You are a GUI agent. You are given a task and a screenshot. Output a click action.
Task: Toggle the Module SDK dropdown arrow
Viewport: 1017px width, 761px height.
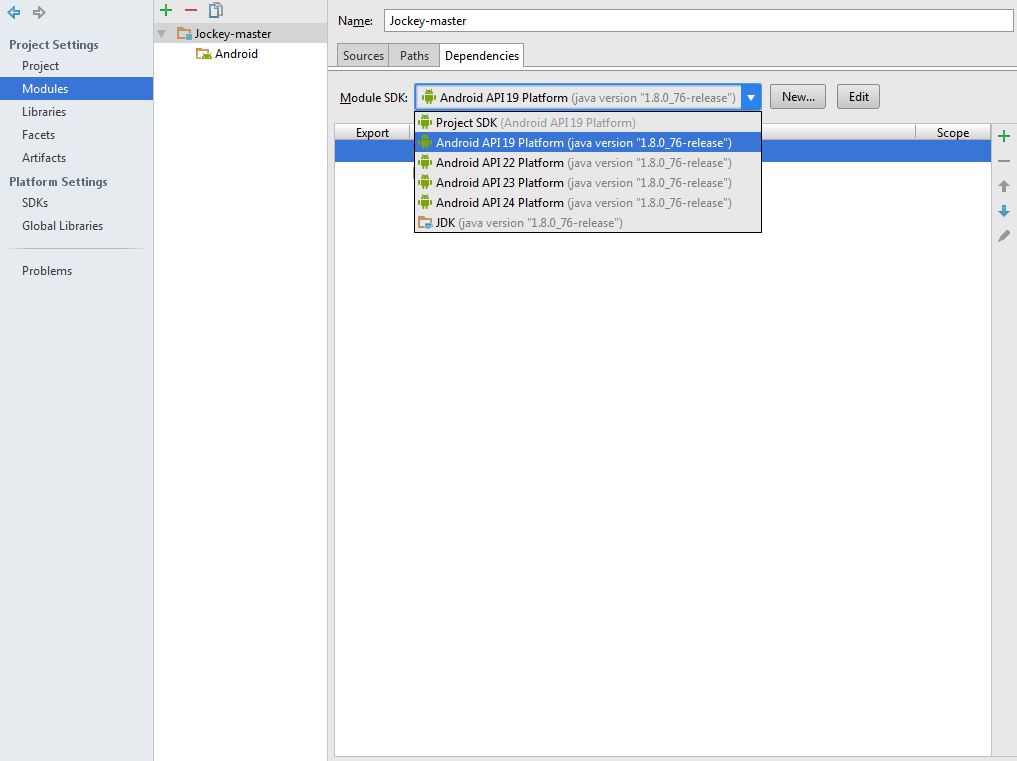(x=750, y=97)
